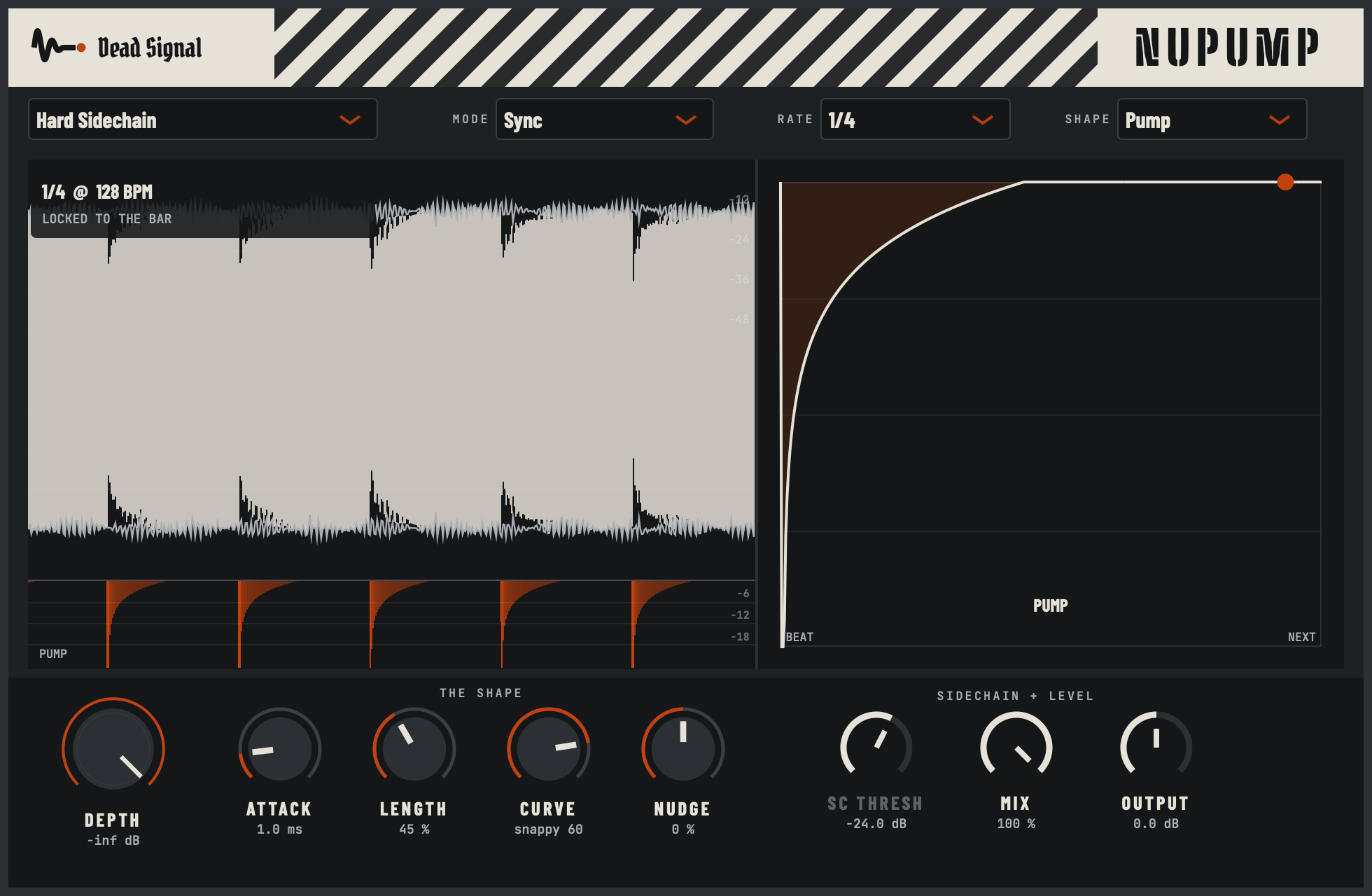Open the Rate dropdown showing 1/4
This screenshot has width=1372, height=896.
[915, 120]
